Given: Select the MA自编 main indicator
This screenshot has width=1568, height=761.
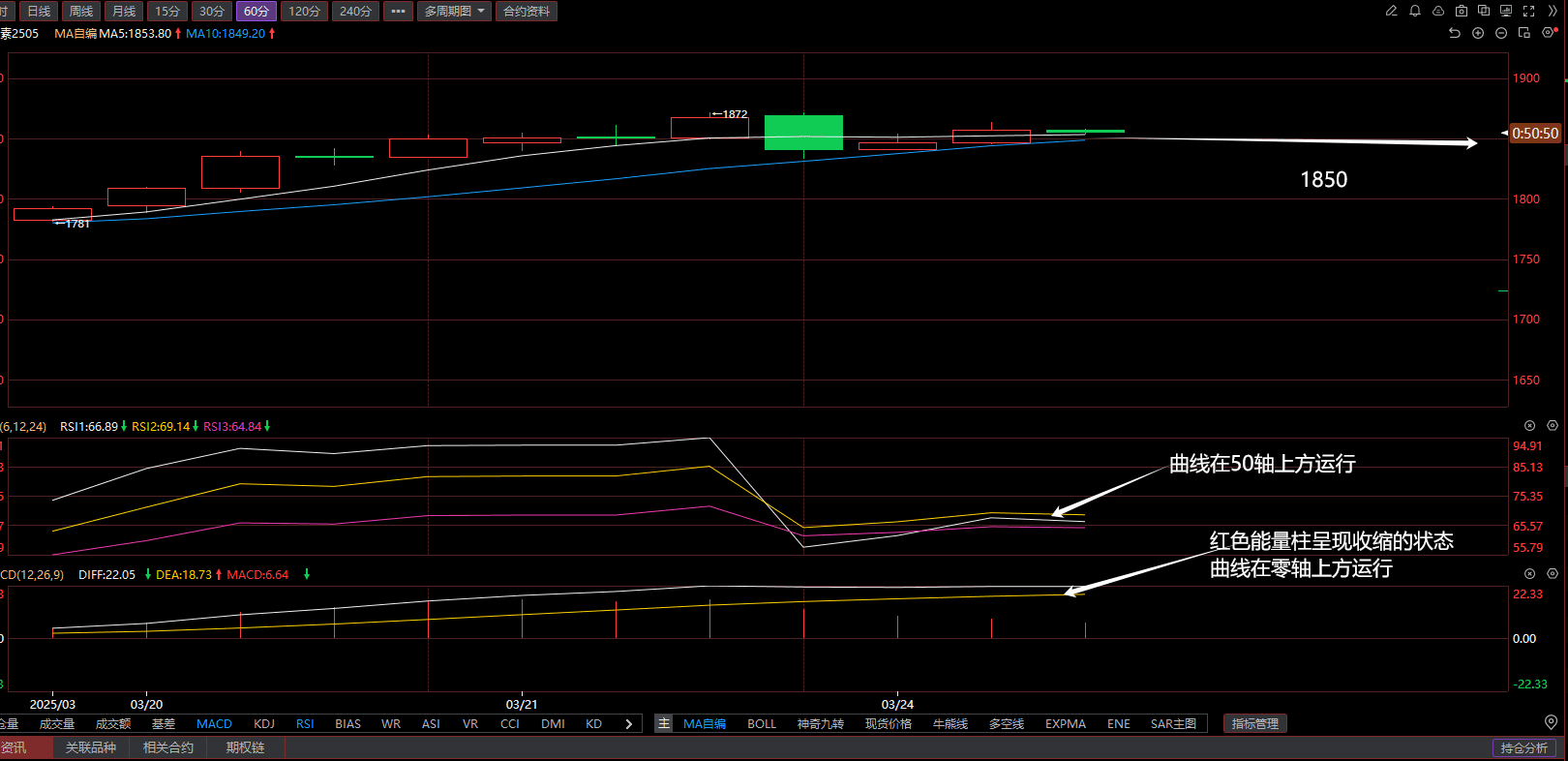Looking at the screenshot, I should (x=705, y=723).
